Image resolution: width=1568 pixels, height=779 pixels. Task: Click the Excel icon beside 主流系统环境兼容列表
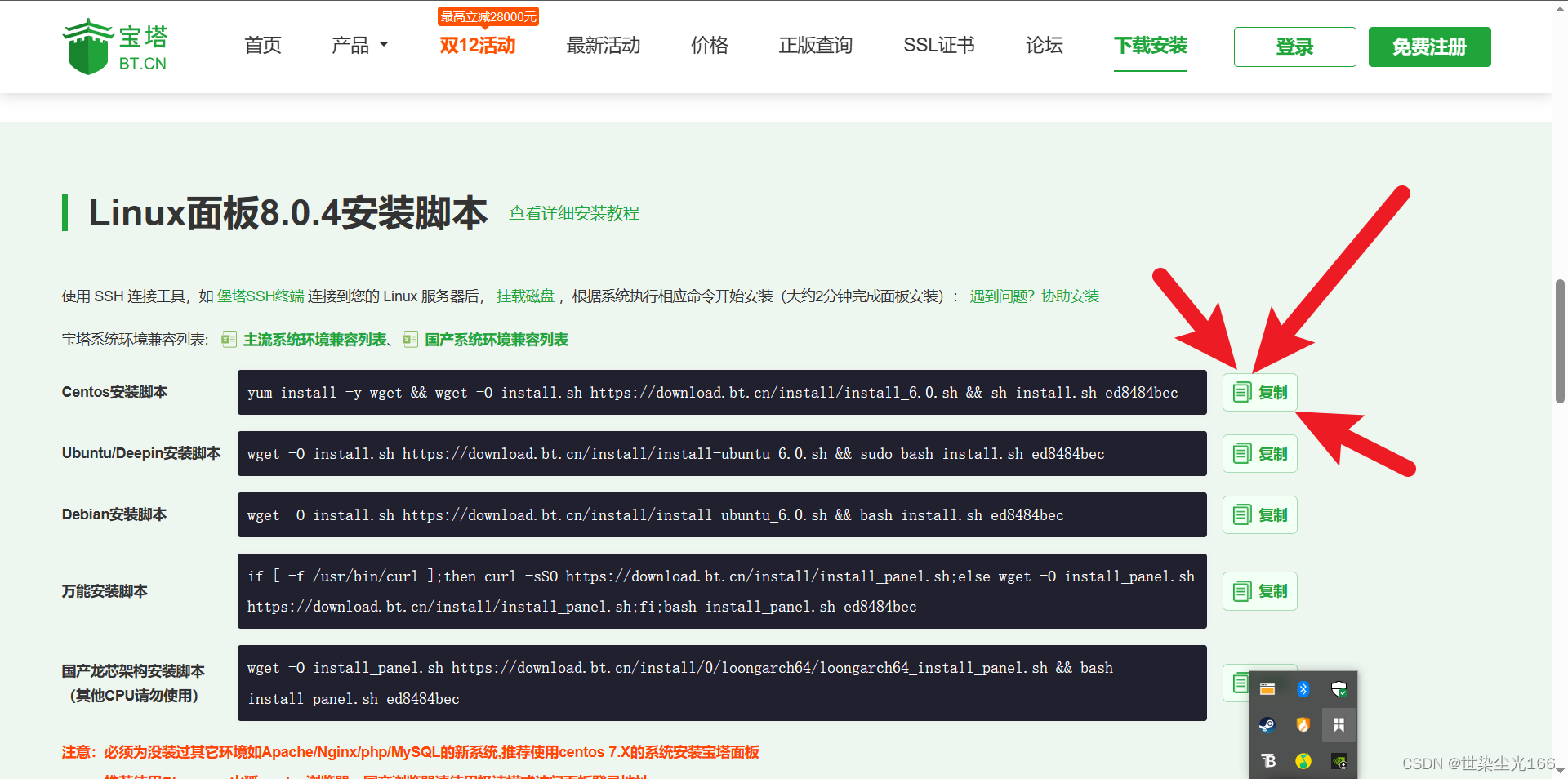[229, 340]
